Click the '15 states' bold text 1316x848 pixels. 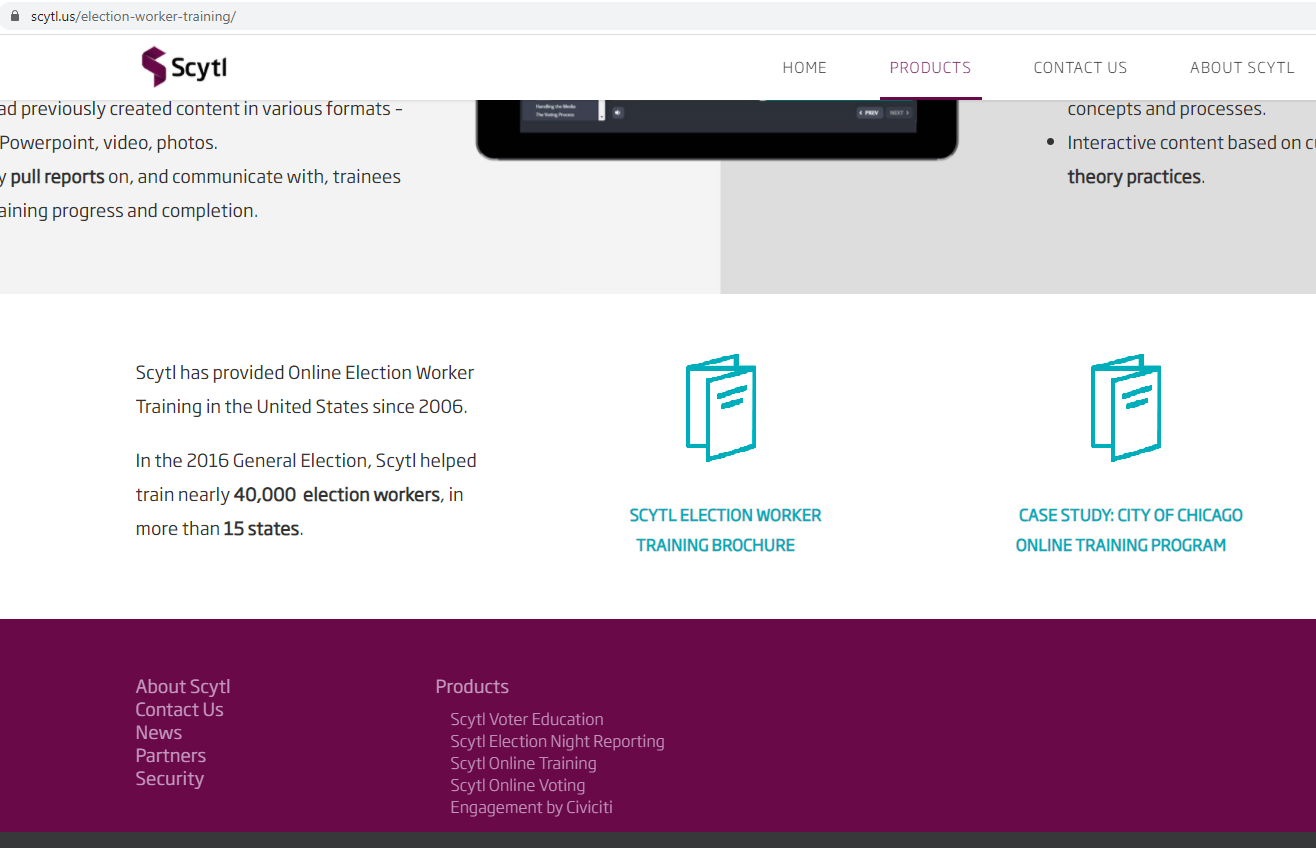coord(261,528)
